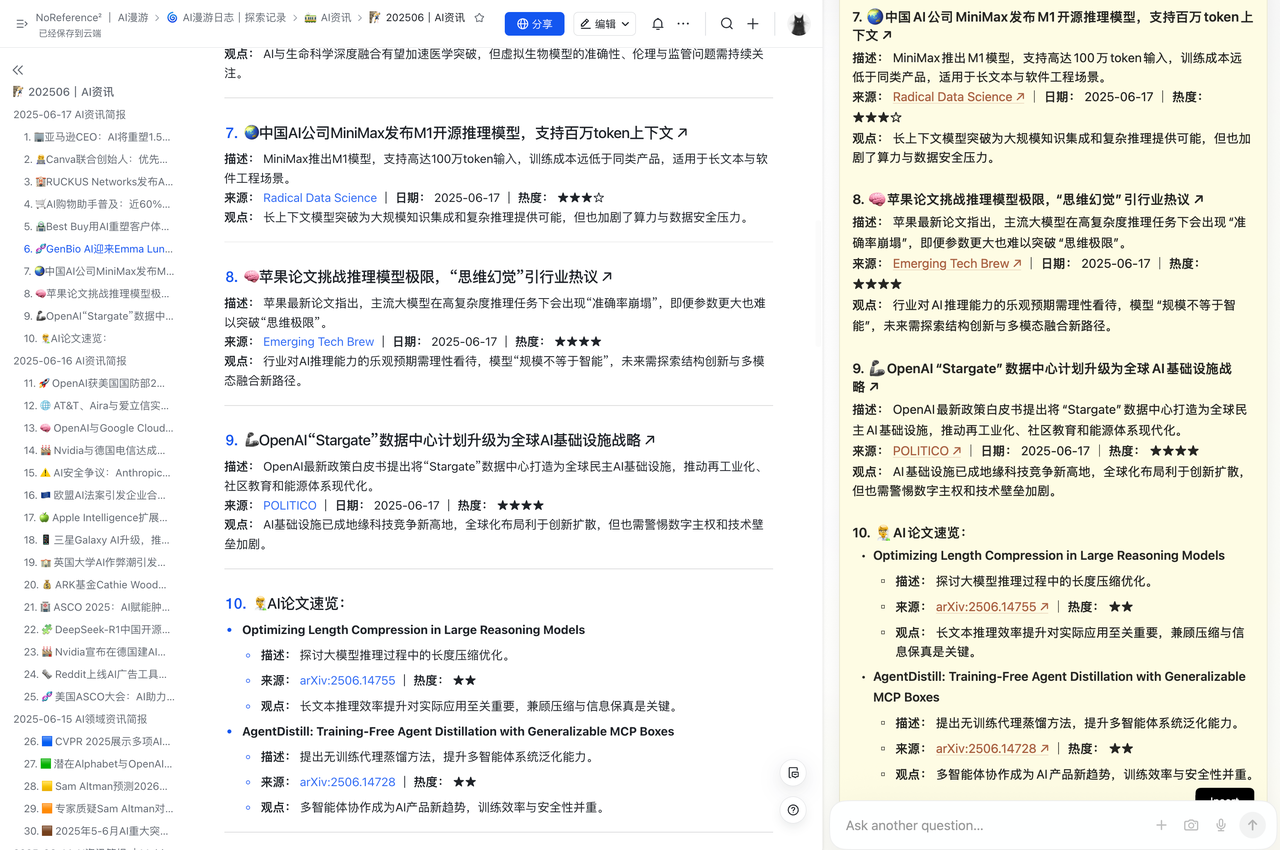Open the more options ellipsis menu
The width and height of the screenshot is (1280, 850).
pos(683,24)
